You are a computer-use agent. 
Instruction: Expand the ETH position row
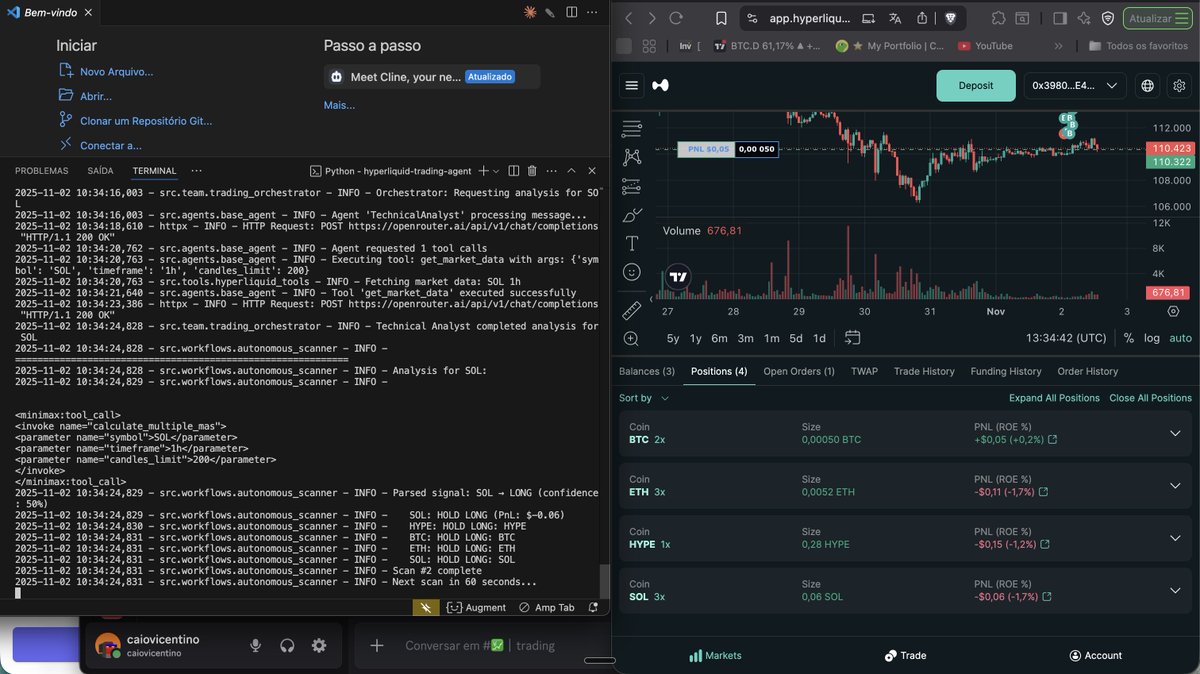coord(1175,485)
